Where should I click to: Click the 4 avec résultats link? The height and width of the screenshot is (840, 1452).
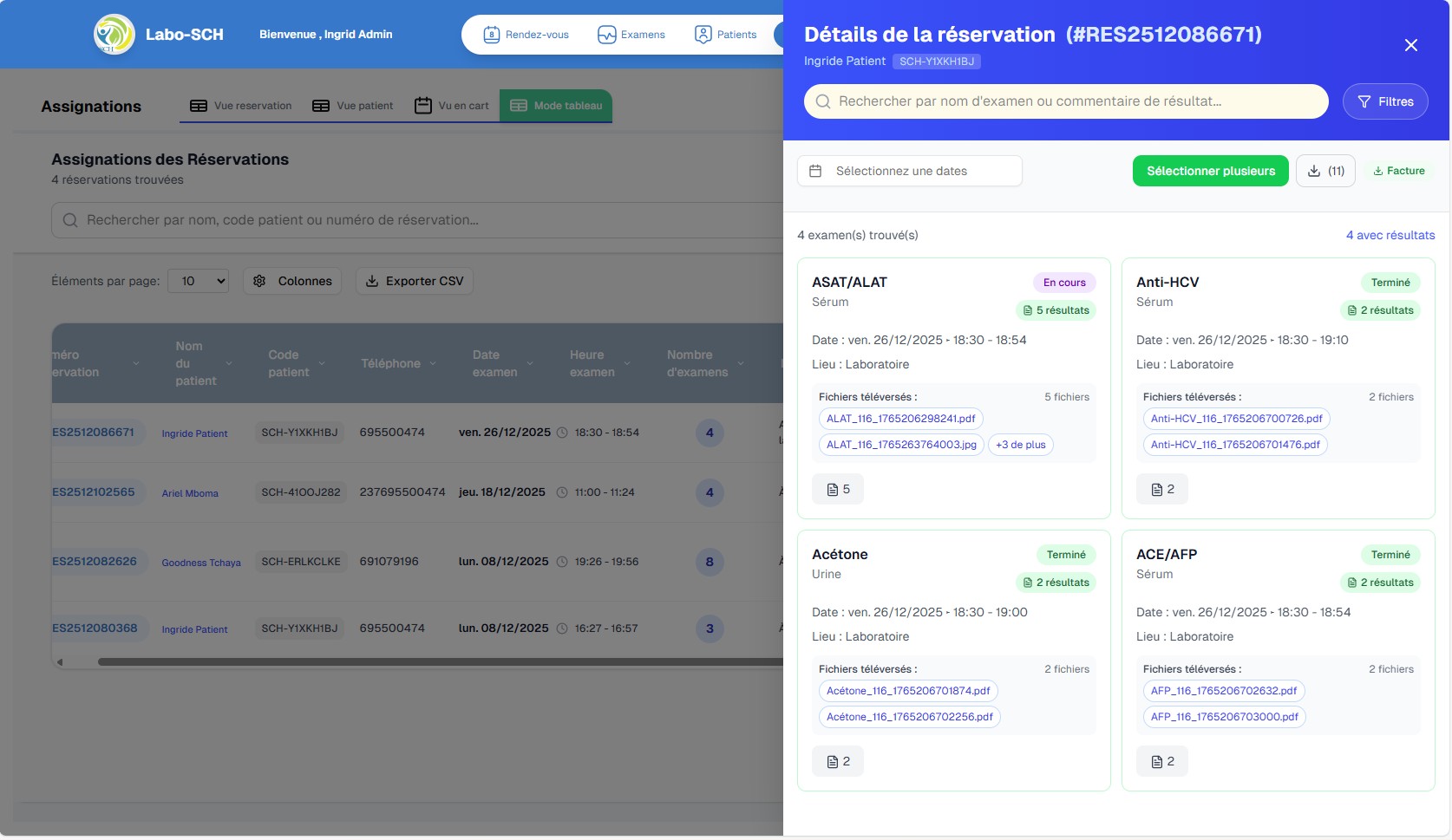click(1391, 235)
